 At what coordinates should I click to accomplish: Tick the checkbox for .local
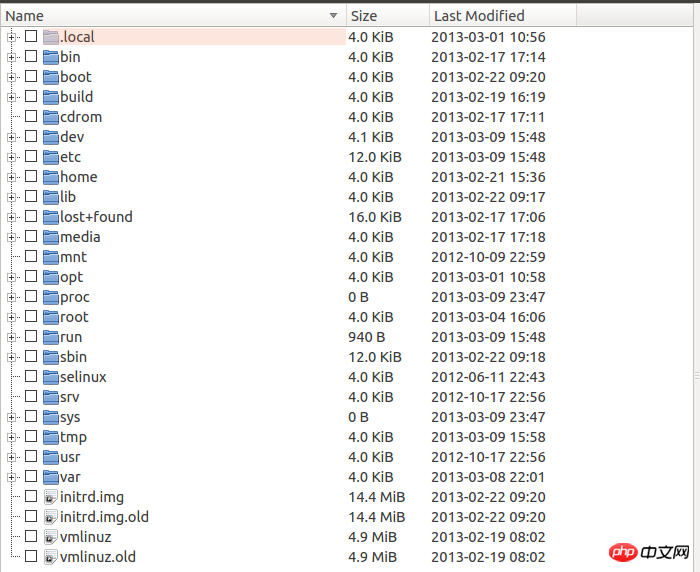click(x=31, y=36)
